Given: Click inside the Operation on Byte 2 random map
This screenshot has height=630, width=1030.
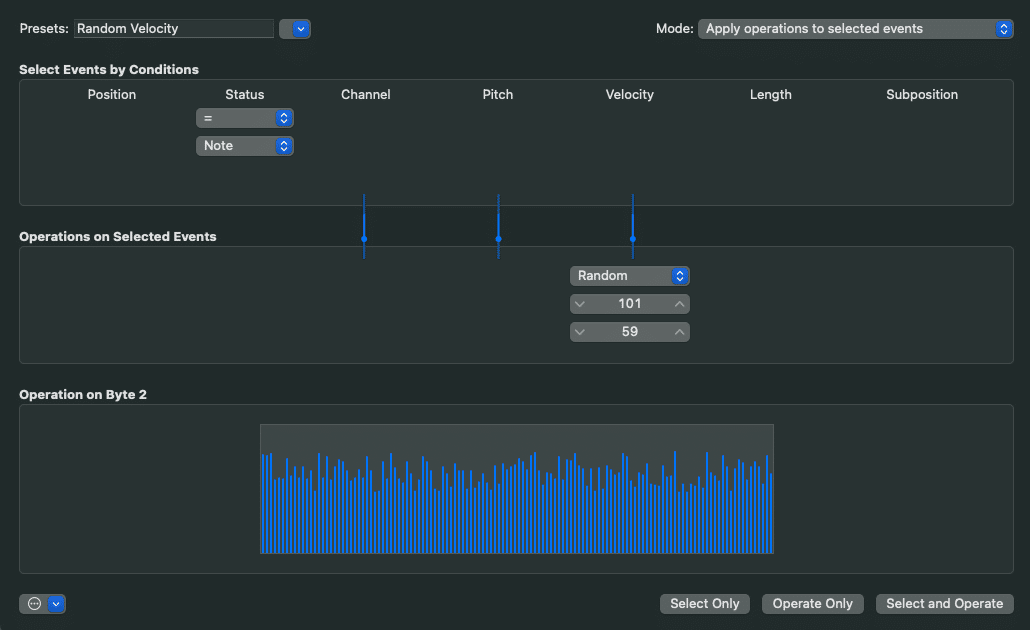Looking at the screenshot, I should click(x=516, y=489).
